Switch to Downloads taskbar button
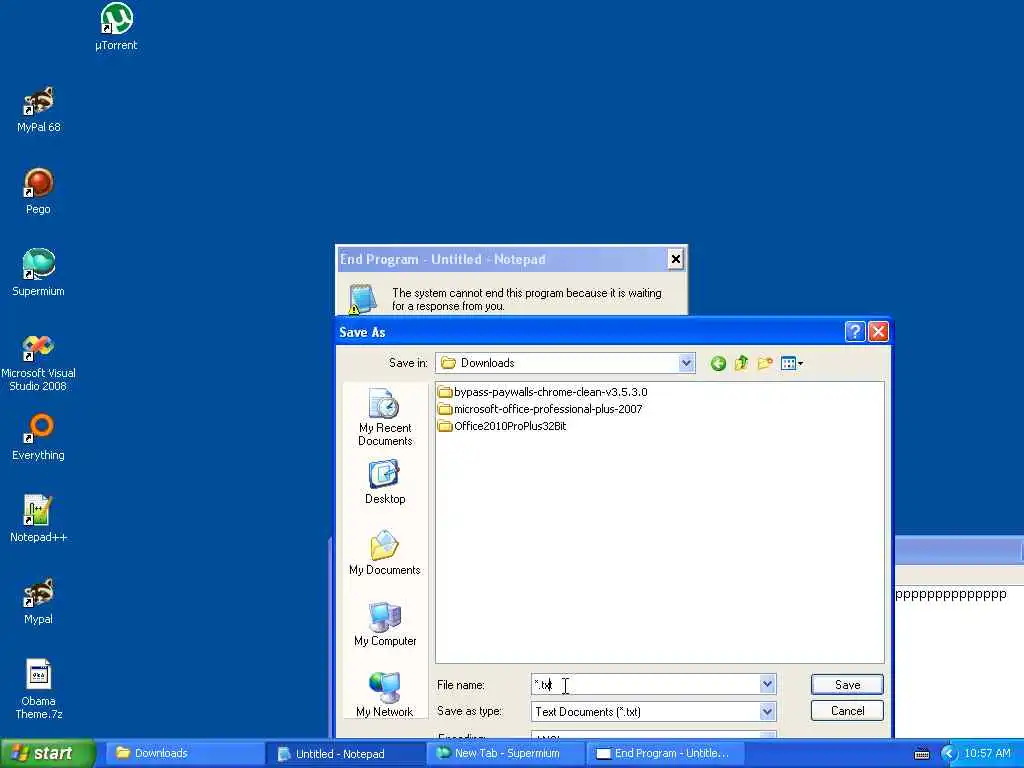1024x768 pixels. [x=183, y=753]
